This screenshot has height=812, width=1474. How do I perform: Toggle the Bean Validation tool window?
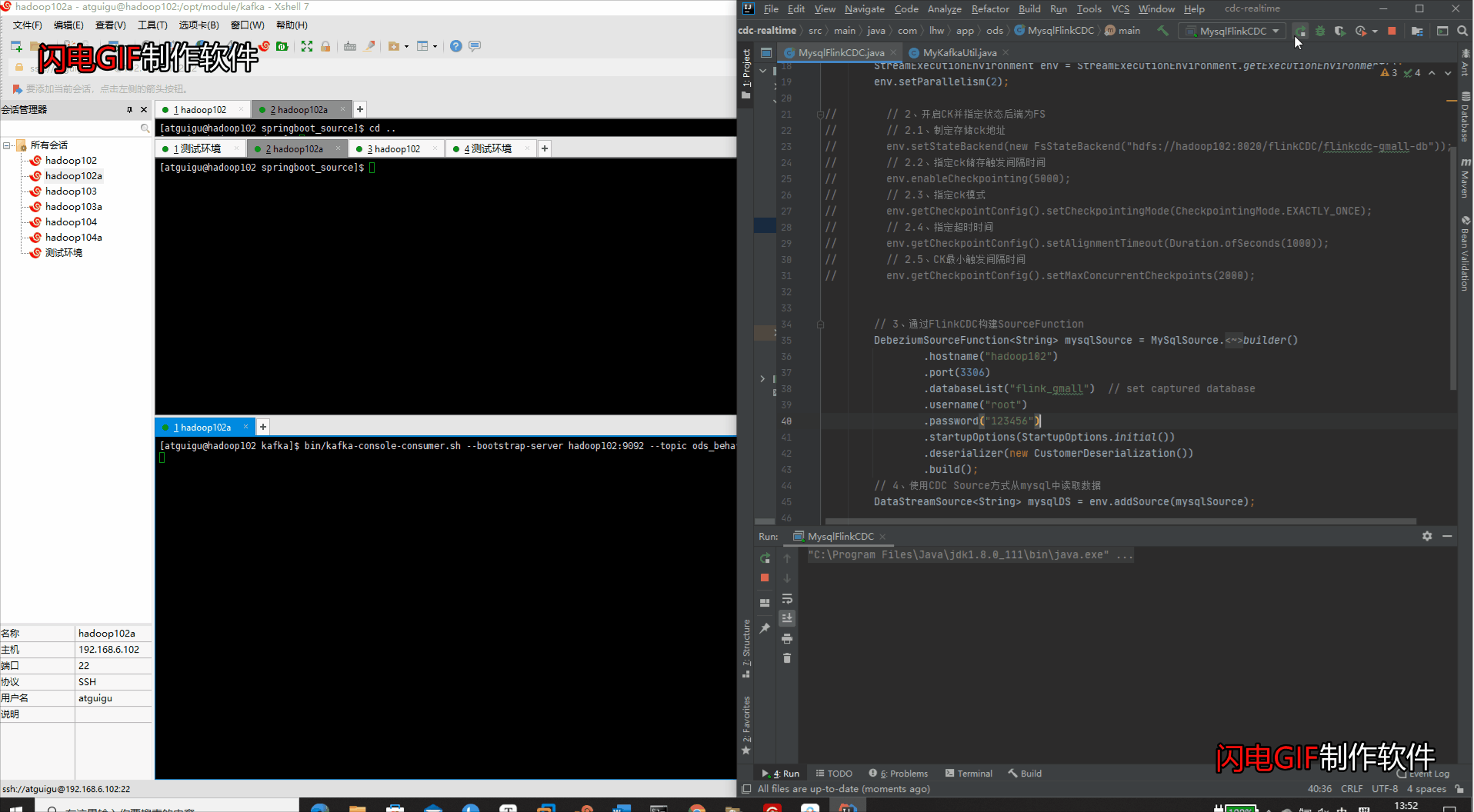pyautogui.click(x=1466, y=254)
